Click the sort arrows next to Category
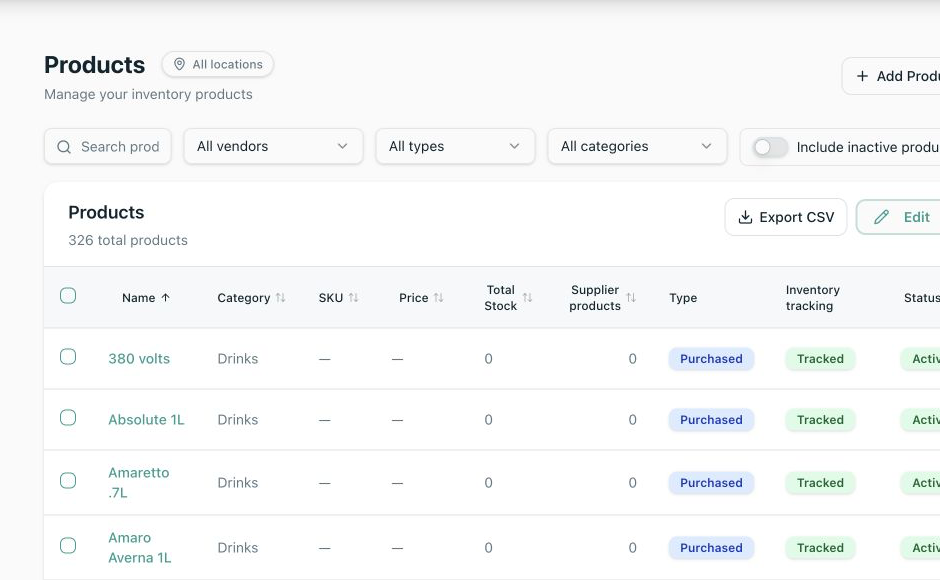 (281, 297)
